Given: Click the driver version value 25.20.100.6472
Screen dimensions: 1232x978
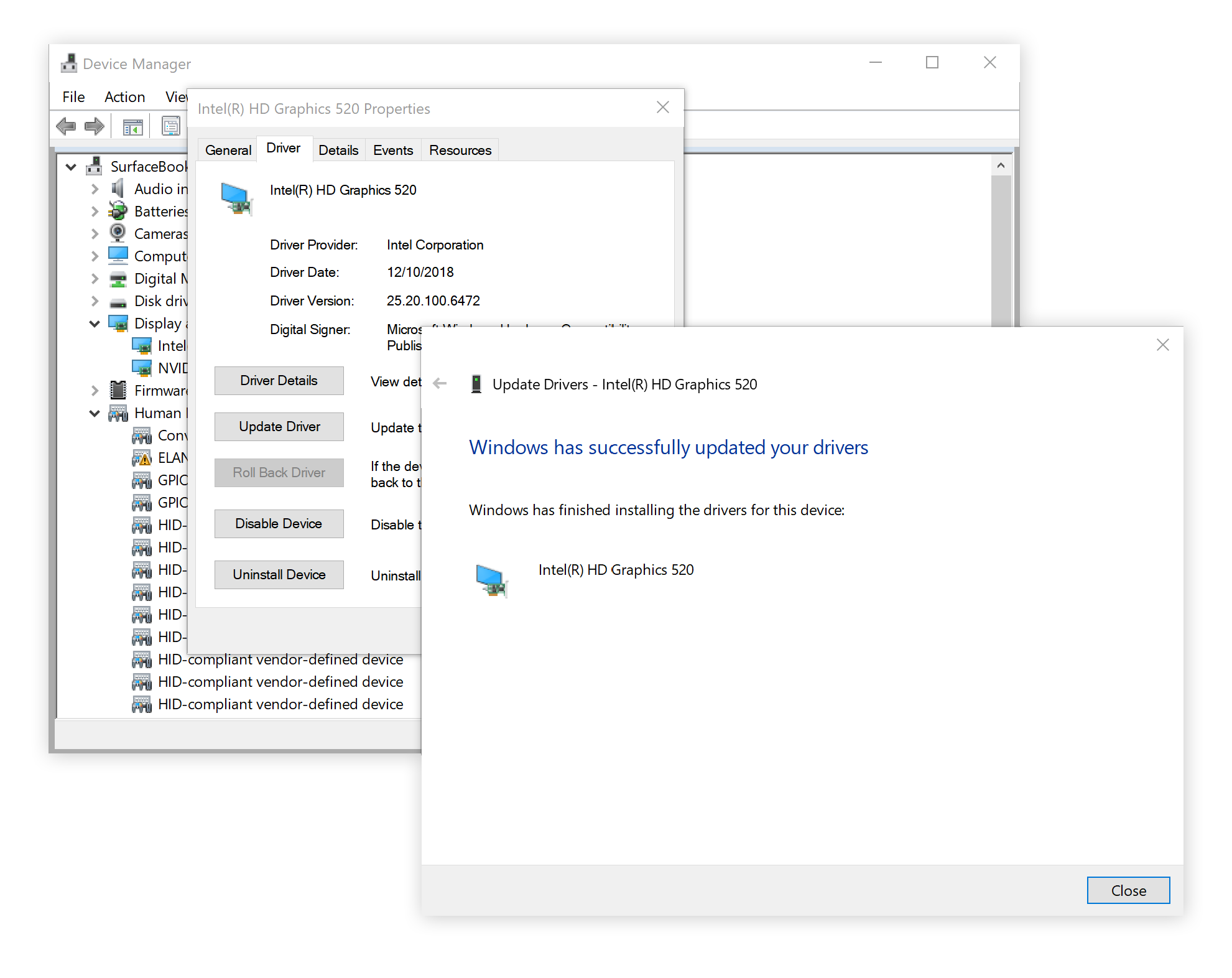Looking at the screenshot, I should tap(433, 300).
